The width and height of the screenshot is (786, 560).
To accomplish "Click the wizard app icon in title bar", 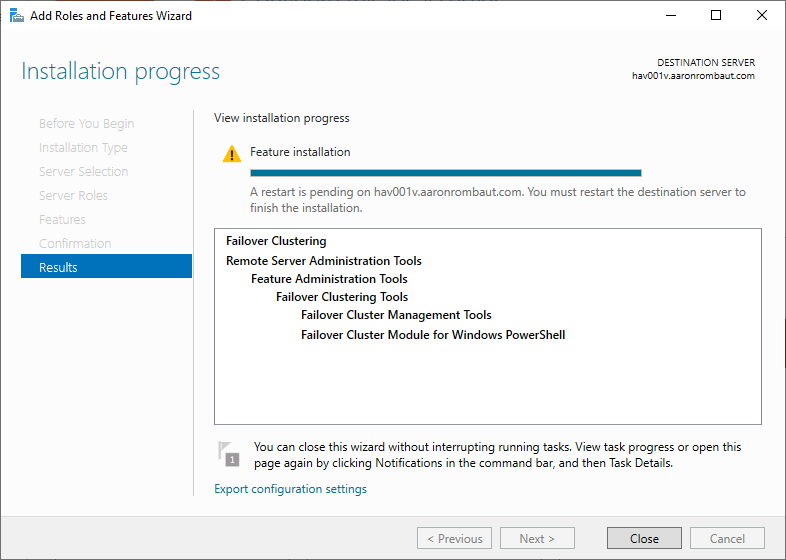I will coord(15,16).
